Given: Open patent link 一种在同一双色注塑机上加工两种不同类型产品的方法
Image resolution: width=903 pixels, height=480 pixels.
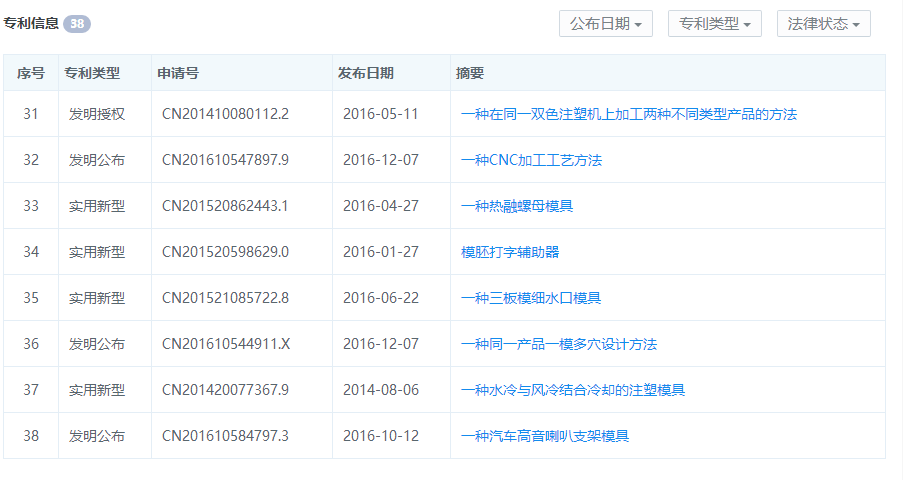Looking at the screenshot, I should click(x=628, y=114).
